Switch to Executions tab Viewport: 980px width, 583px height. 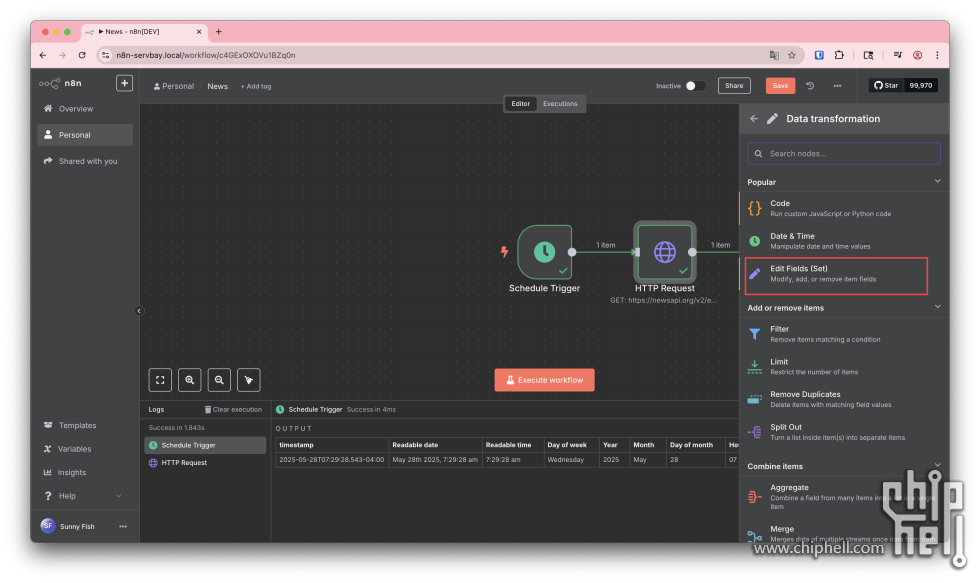[560, 104]
